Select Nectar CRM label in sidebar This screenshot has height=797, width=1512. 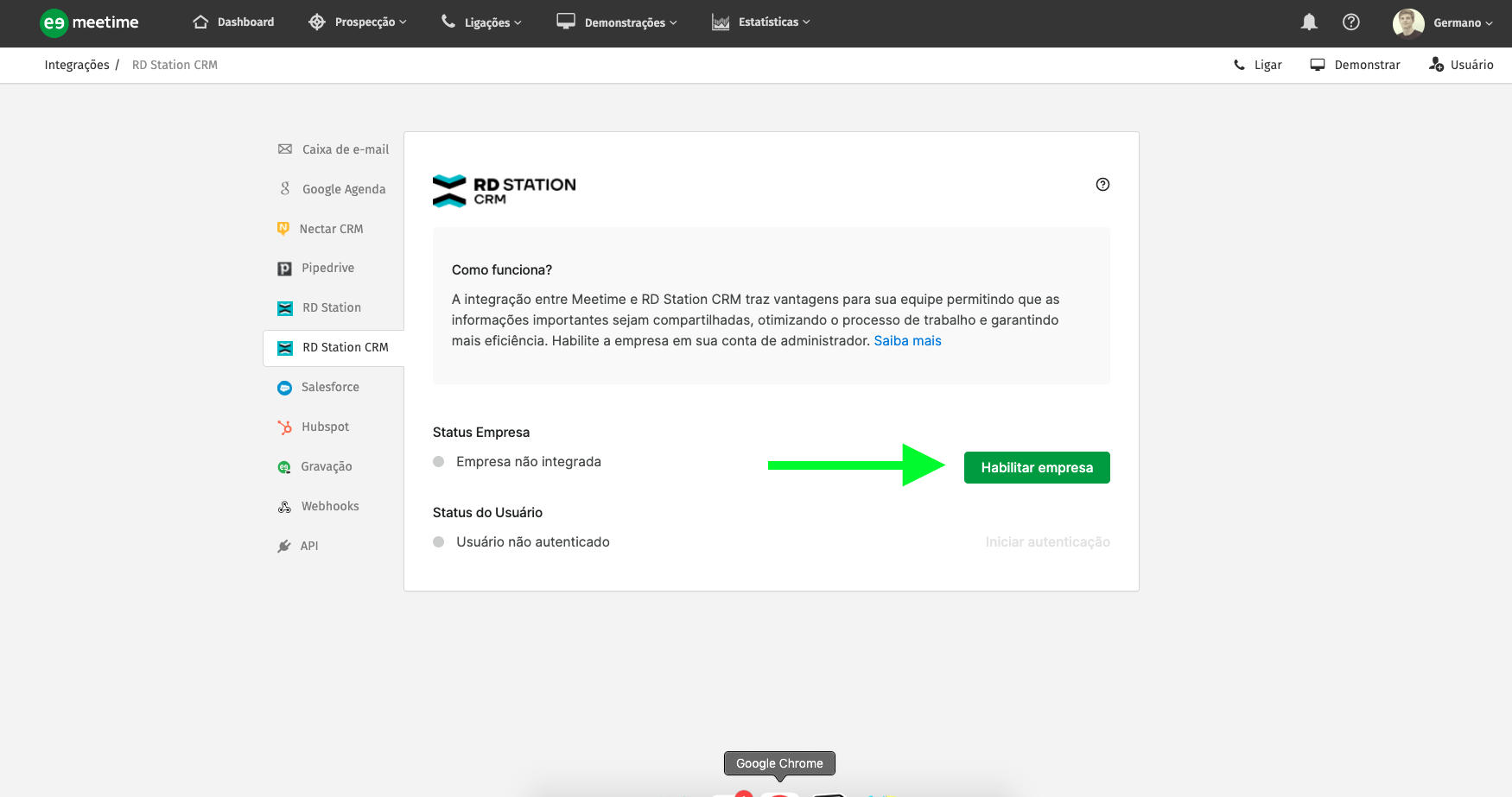(x=331, y=229)
